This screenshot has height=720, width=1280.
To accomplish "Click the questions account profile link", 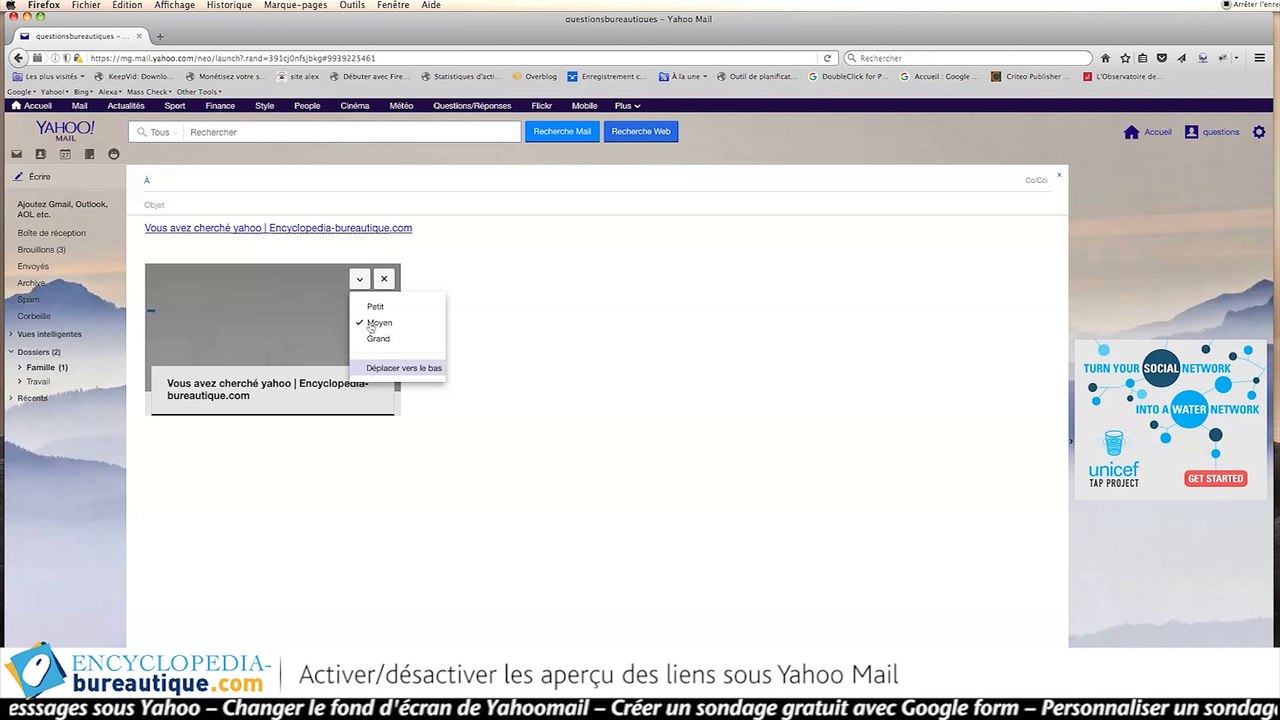I will (x=1212, y=132).
